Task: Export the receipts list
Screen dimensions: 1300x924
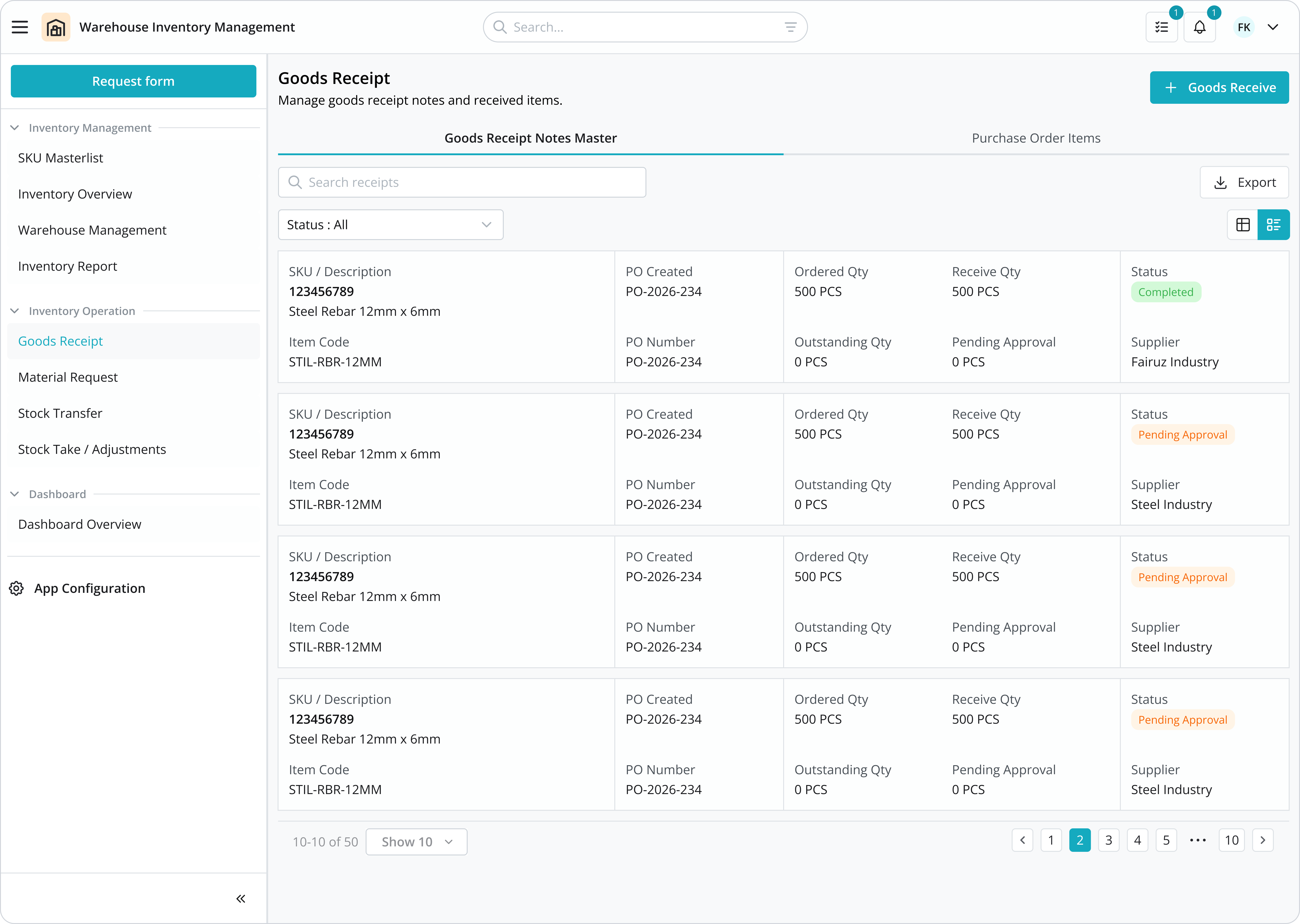Action: click(1244, 183)
